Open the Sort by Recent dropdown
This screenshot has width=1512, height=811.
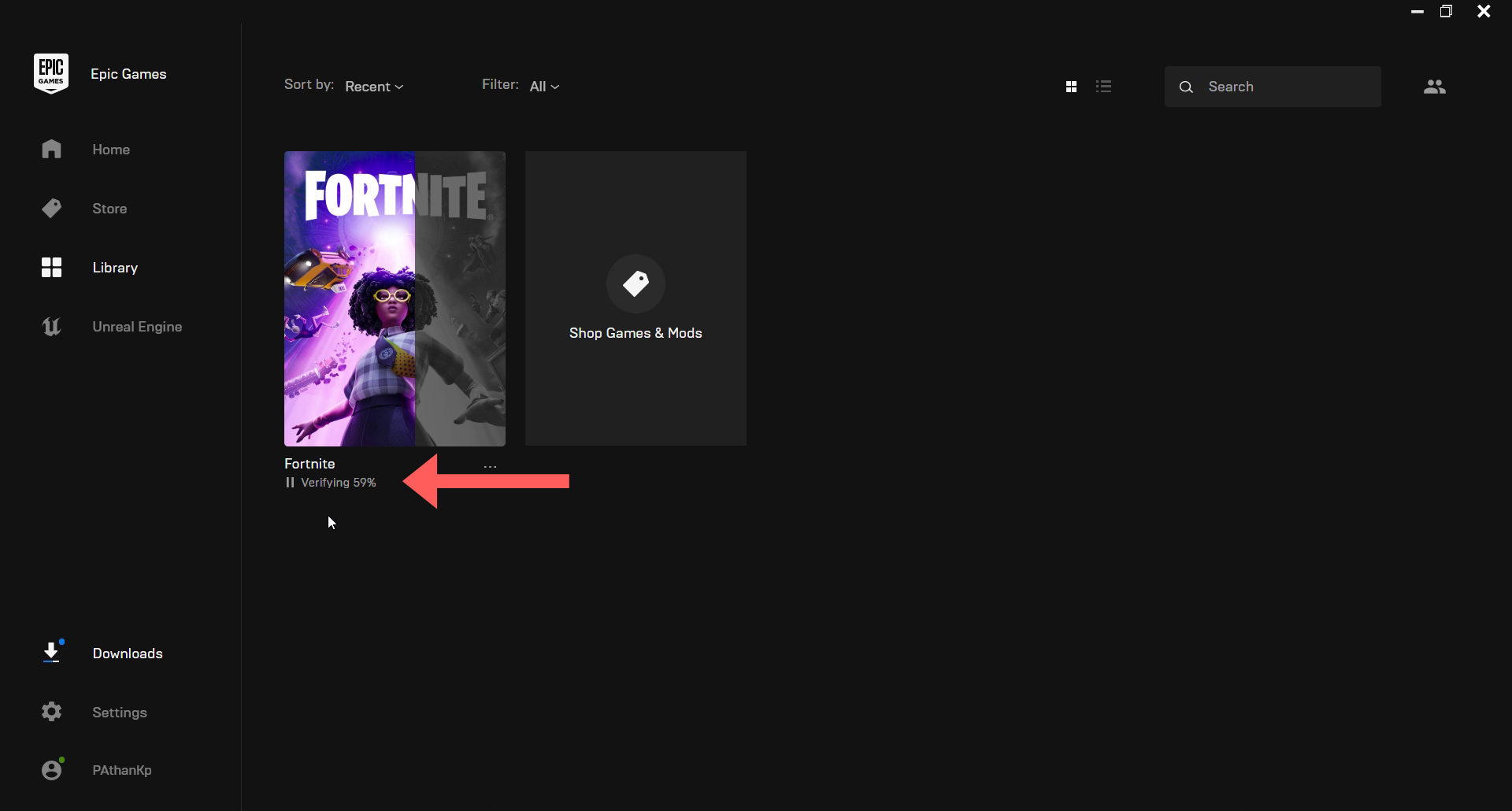pos(373,86)
